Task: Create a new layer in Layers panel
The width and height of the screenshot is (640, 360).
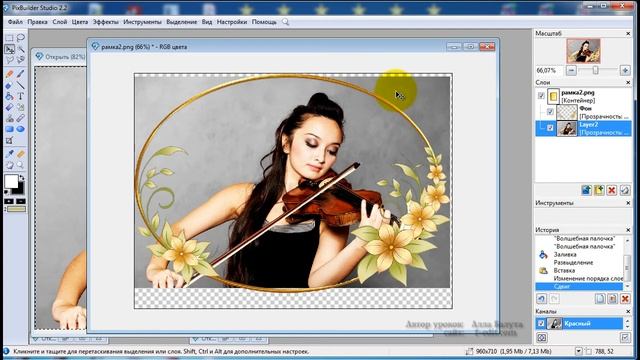Action: click(599, 190)
